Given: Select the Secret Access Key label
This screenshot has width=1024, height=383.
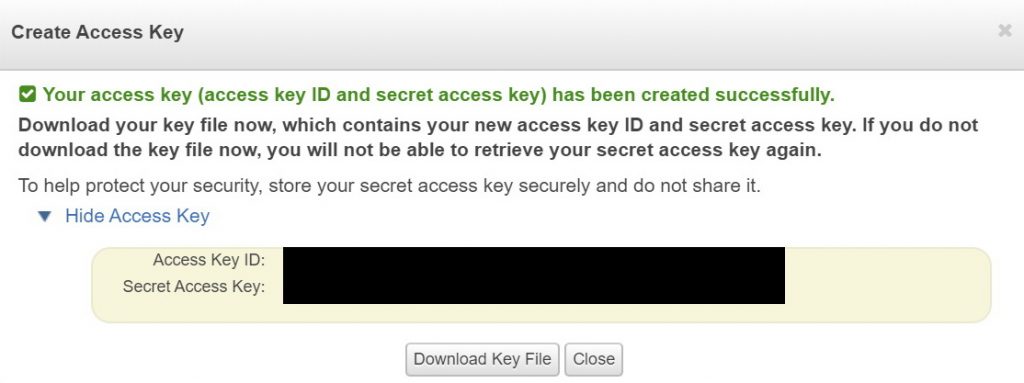Looking at the screenshot, I should coord(193,286).
